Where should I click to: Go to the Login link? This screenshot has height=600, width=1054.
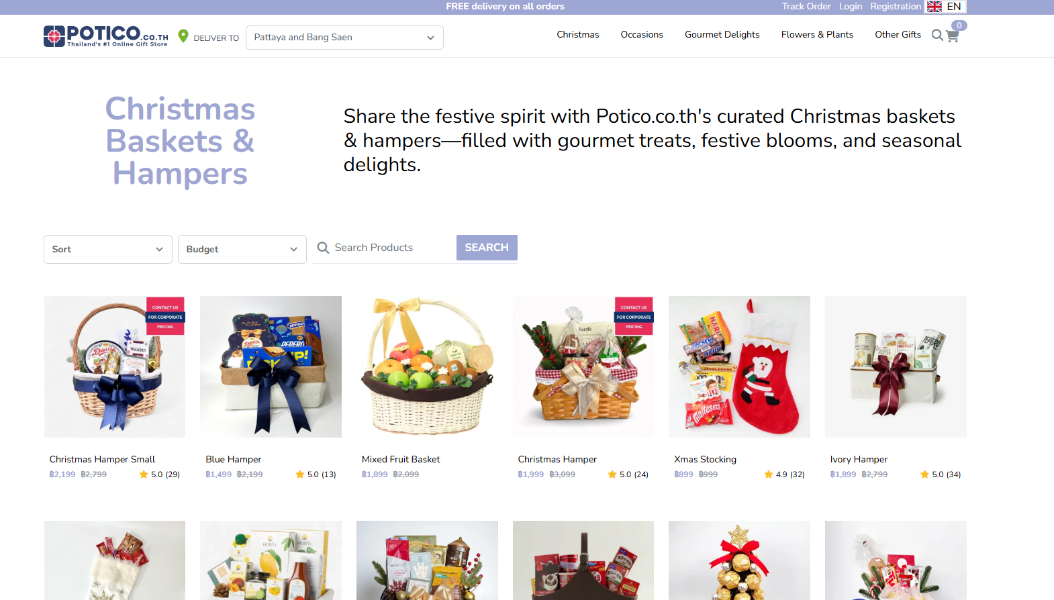[x=850, y=6]
